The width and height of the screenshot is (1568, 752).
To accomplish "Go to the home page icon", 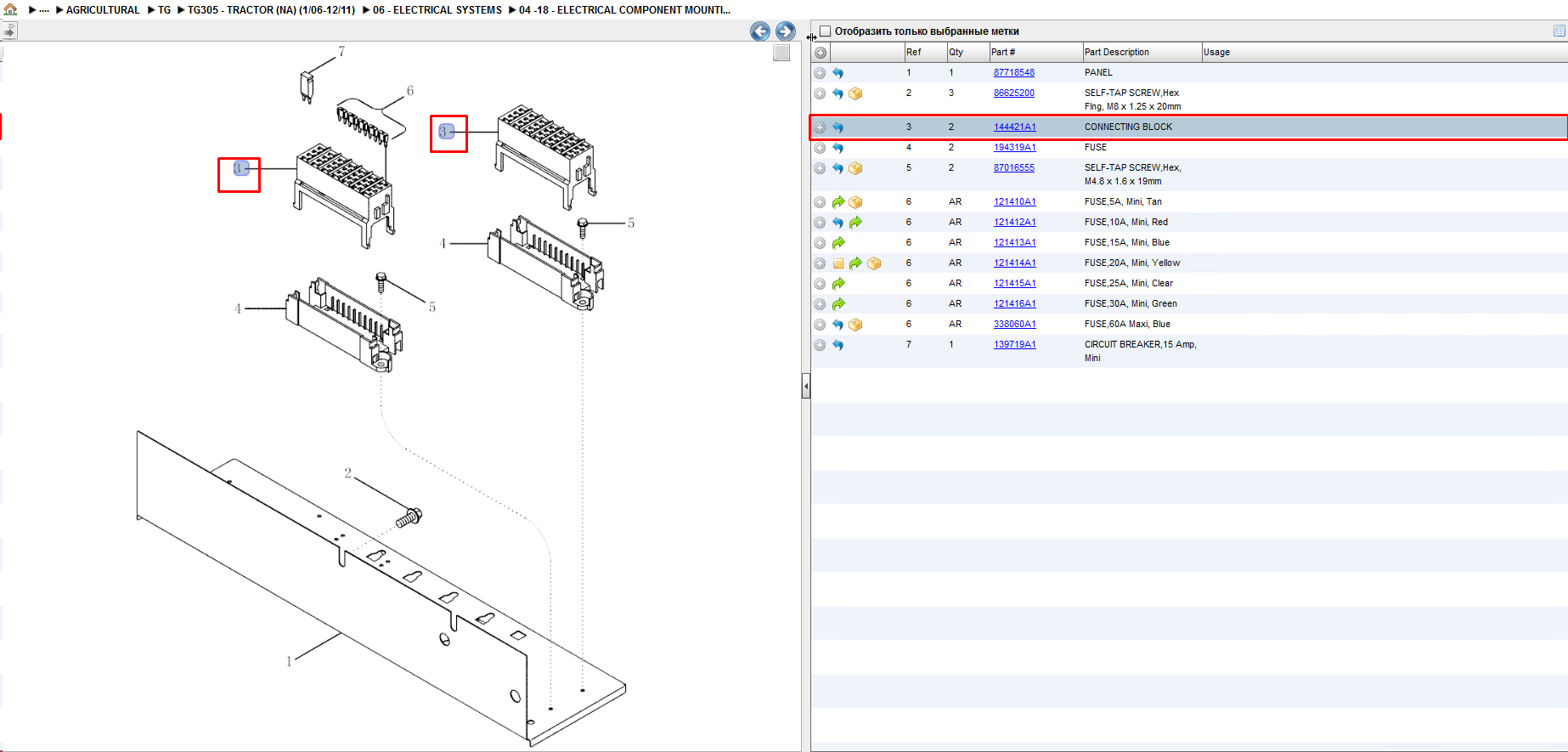I will tap(11, 9).
